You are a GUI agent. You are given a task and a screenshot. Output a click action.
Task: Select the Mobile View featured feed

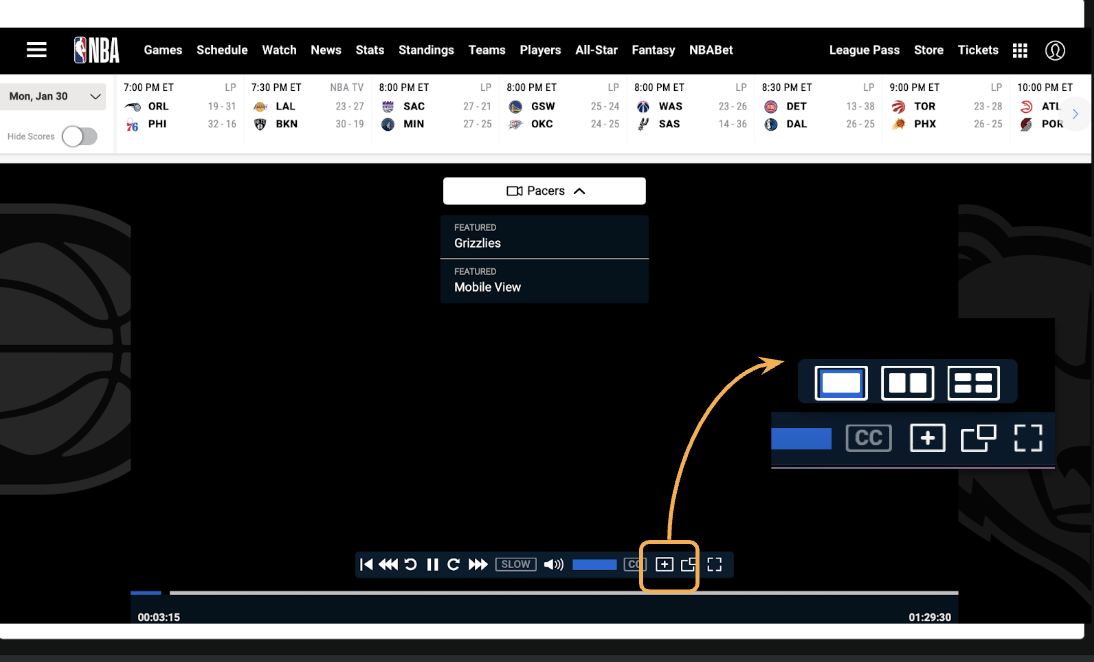[x=544, y=281]
